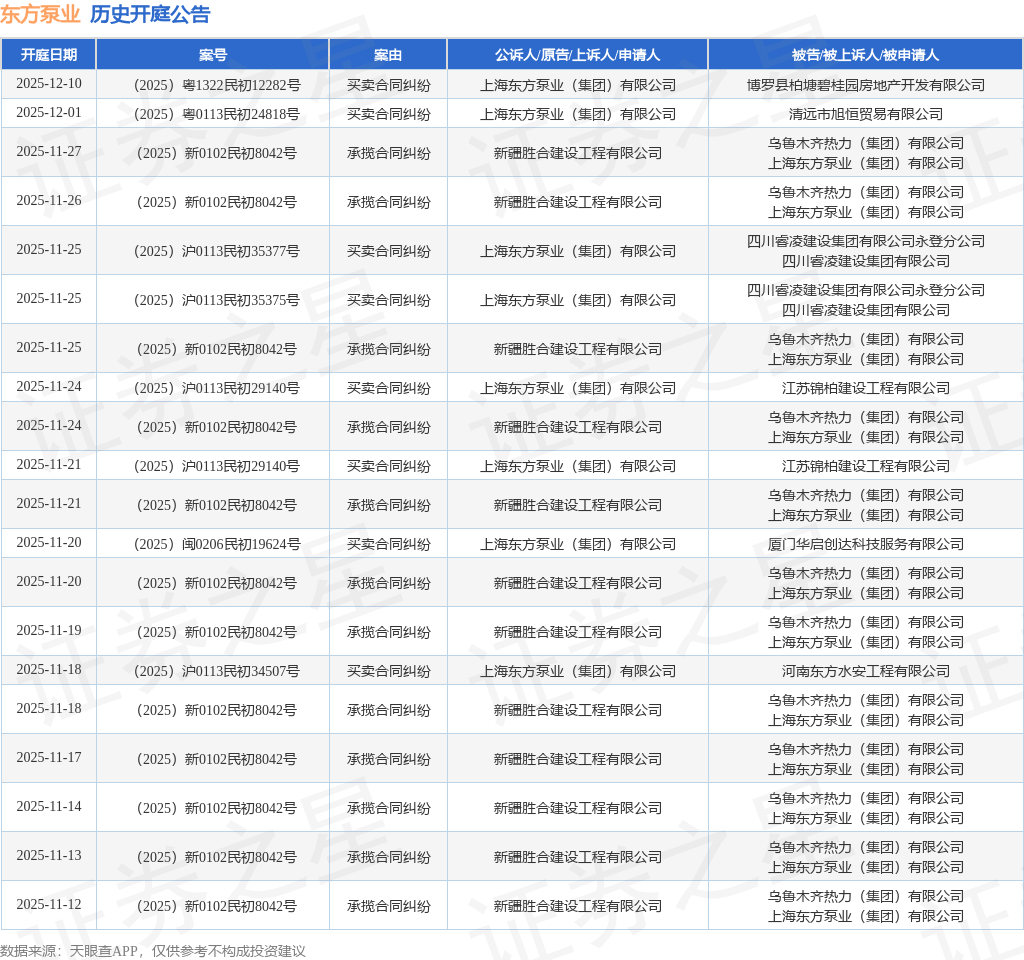Click 承揽合同纠纷 in the 2025-11-17 row
Screen dimensions: 1024x960
coord(389,760)
